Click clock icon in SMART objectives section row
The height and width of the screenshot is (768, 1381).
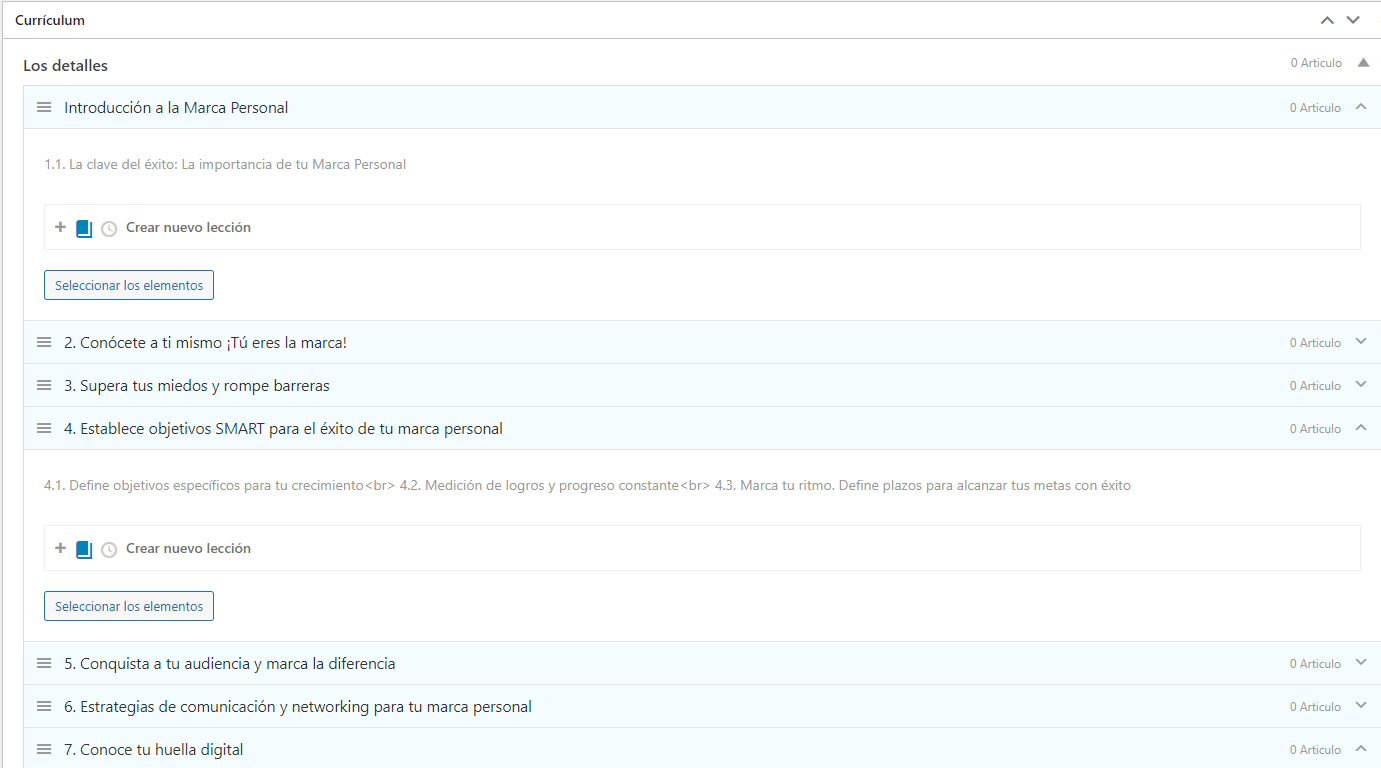(x=109, y=549)
